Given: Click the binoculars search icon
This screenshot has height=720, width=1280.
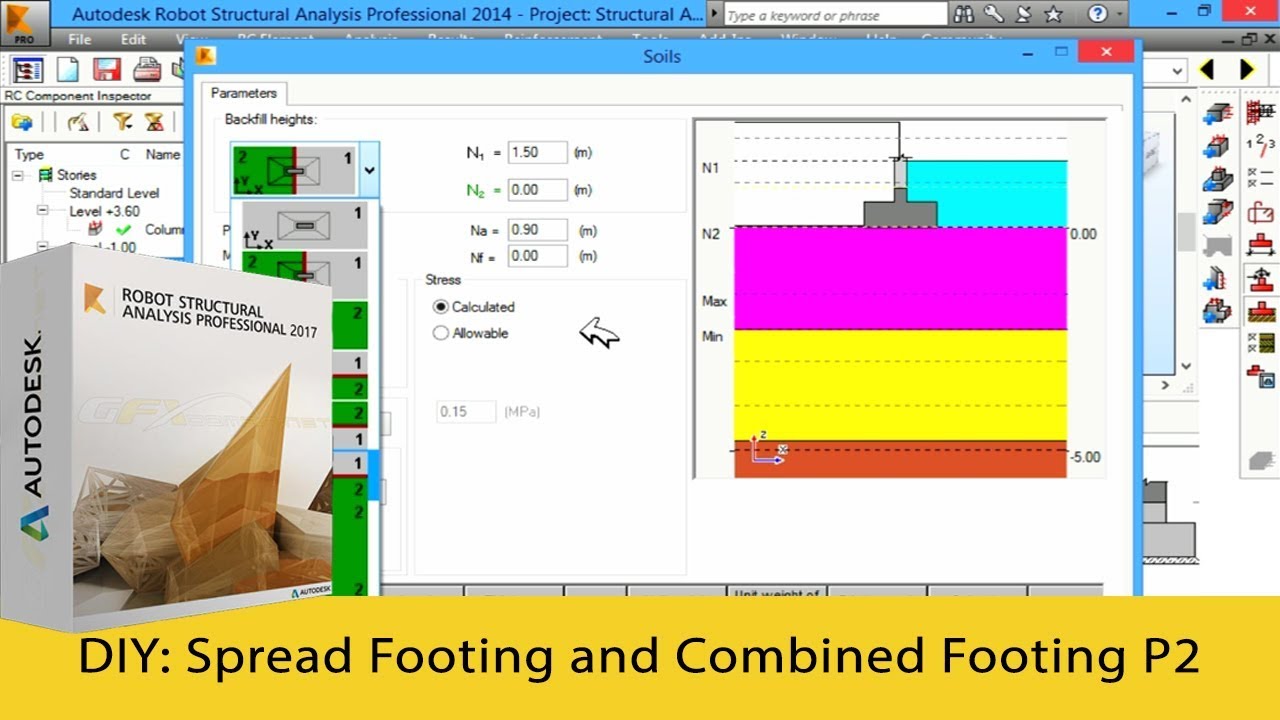Looking at the screenshot, I should coord(964,14).
